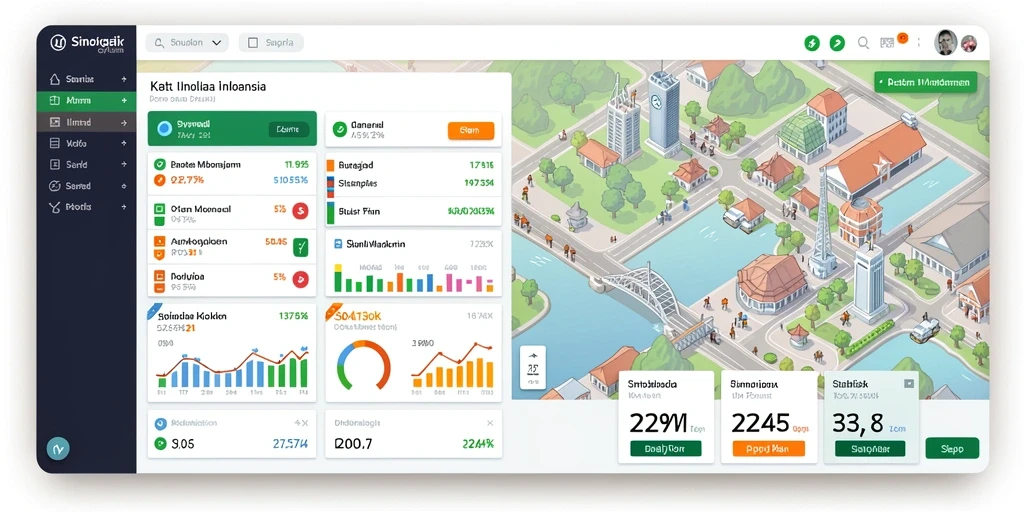Toggle the checkbox in the top bar chip

click(x=253, y=44)
